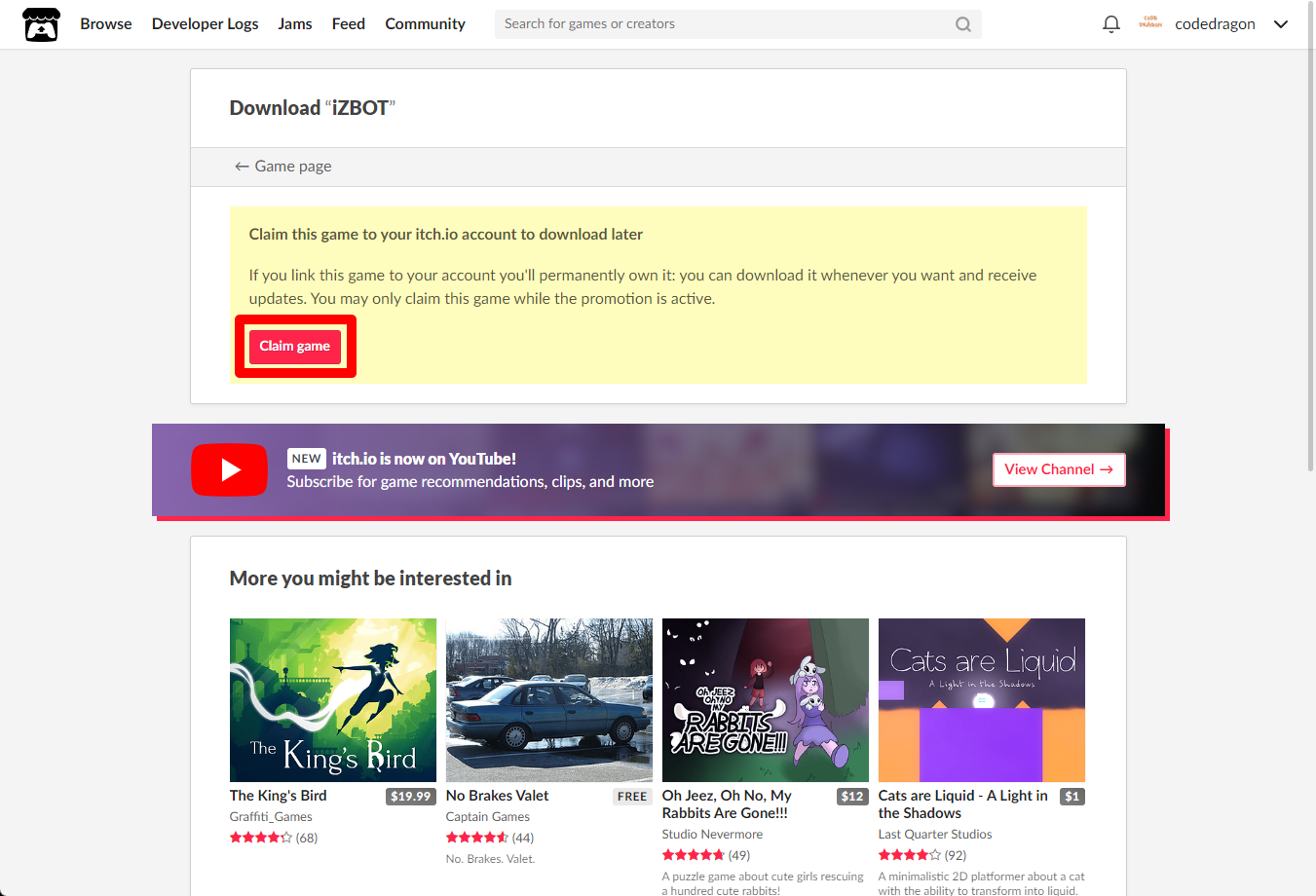Click the View Channel button
1316x896 pixels.
(1059, 469)
